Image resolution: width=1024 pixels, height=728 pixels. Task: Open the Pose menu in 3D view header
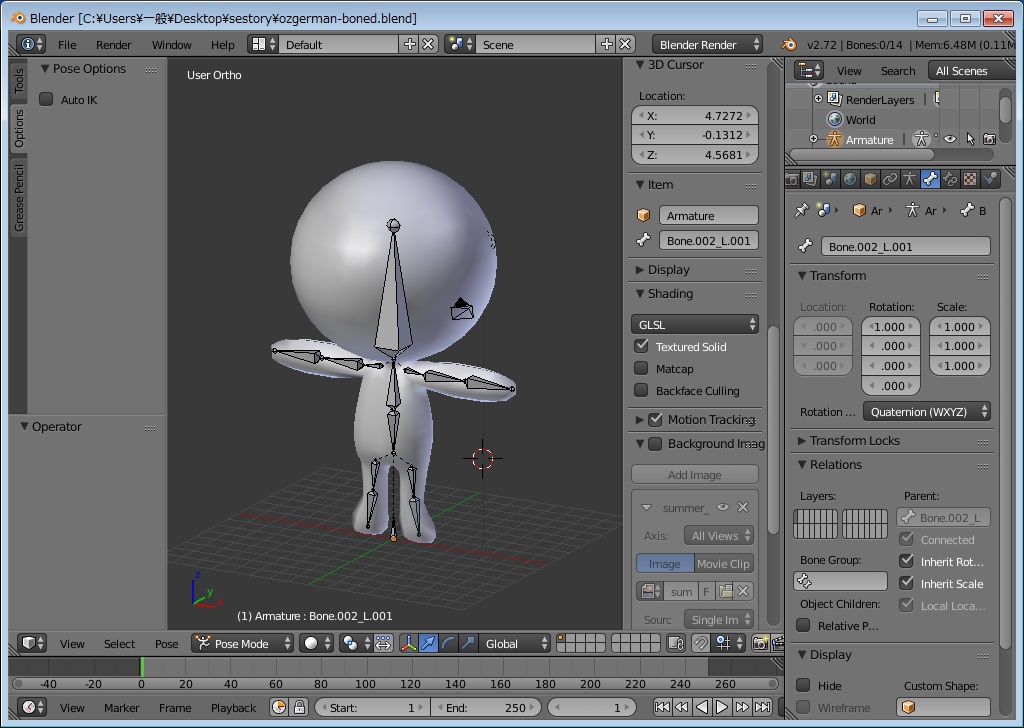click(167, 644)
